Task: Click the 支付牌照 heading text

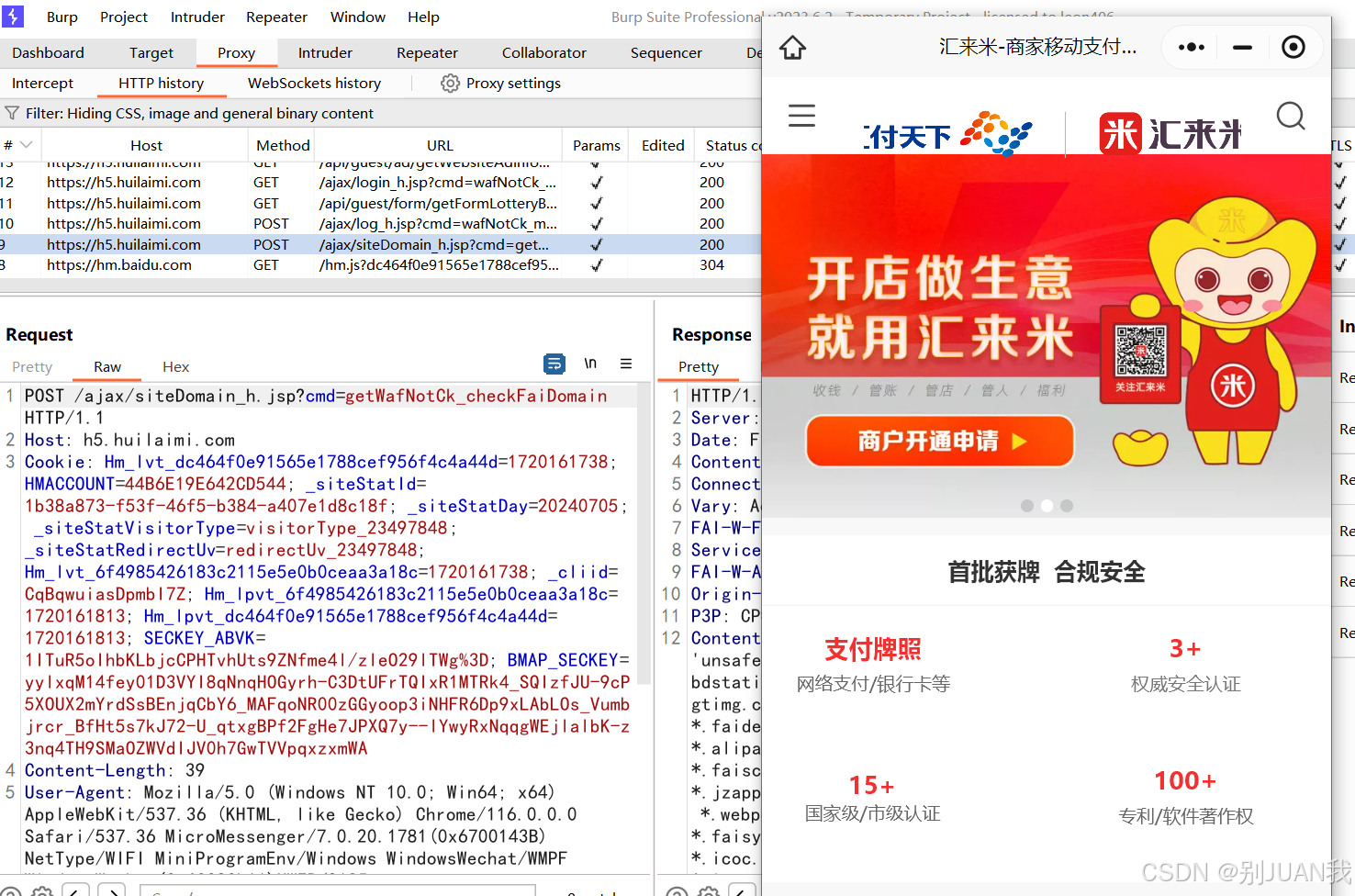Action: click(873, 649)
